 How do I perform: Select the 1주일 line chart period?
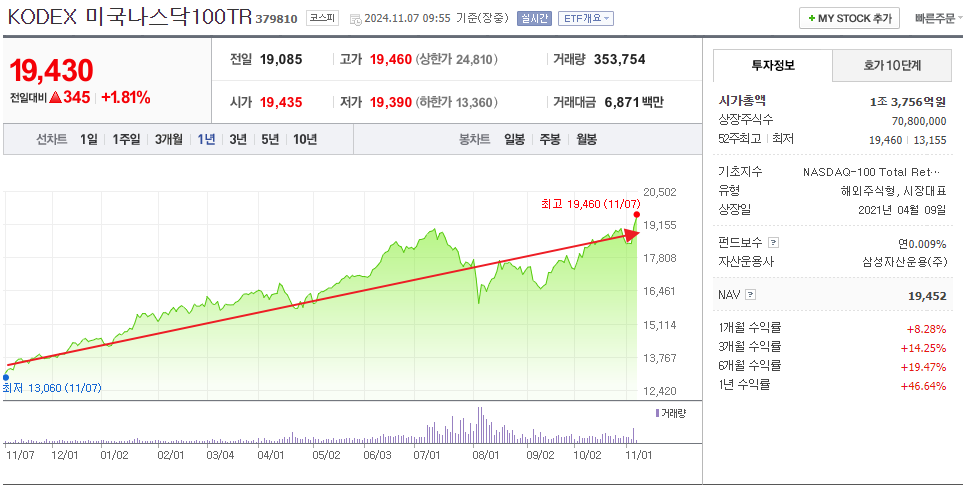coord(126,139)
